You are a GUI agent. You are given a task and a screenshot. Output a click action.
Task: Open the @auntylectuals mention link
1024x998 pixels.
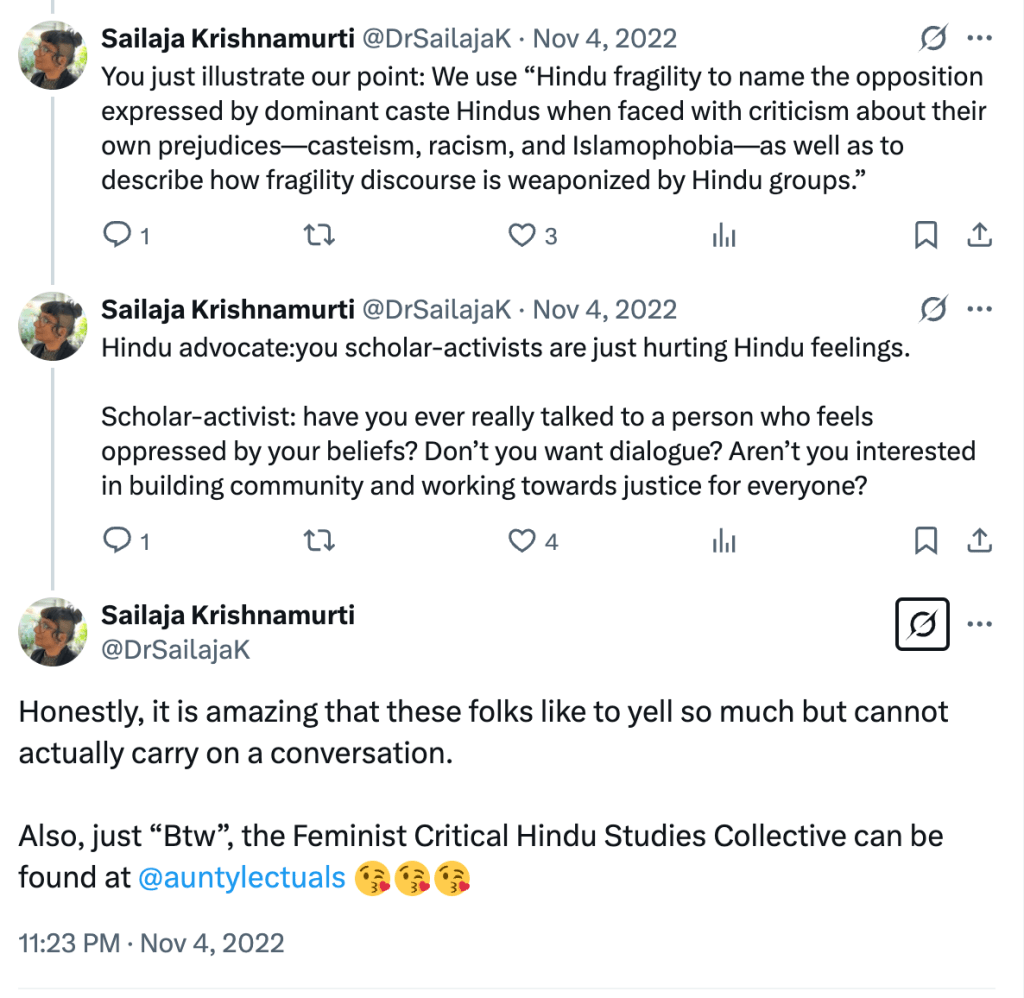click(x=240, y=878)
